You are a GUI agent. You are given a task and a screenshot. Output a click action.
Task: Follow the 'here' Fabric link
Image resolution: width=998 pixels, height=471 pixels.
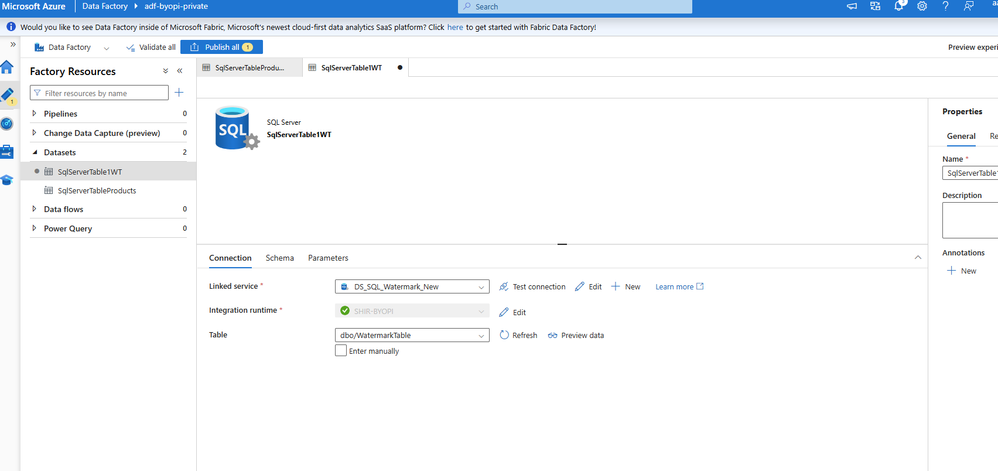pyautogui.click(x=455, y=27)
